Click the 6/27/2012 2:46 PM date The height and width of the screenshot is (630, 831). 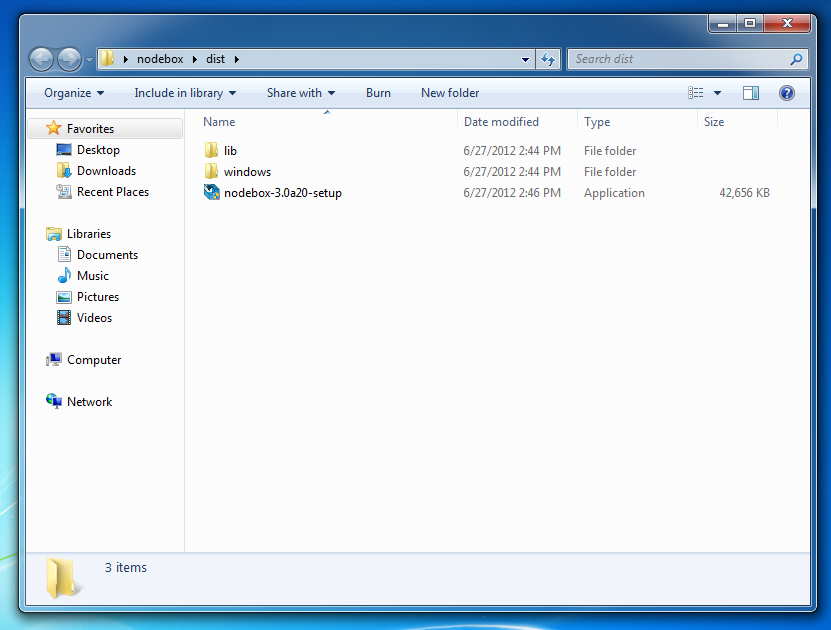coord(512,193)
